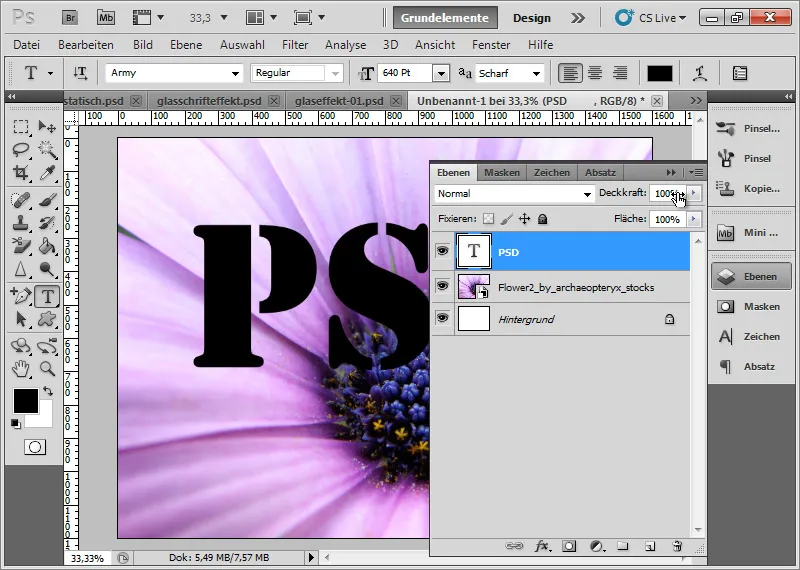Toggle character and paragraph panels icon
800x570 pixels.
pos(740,73)
